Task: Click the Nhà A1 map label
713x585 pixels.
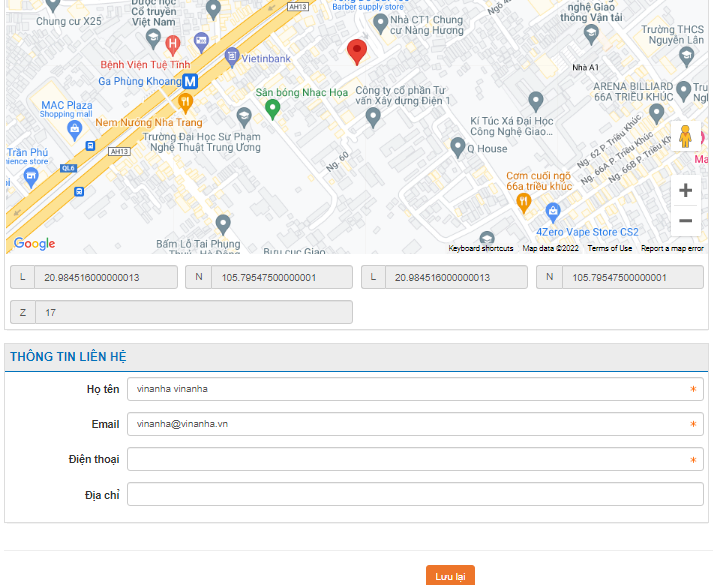Action: point(586,68)
